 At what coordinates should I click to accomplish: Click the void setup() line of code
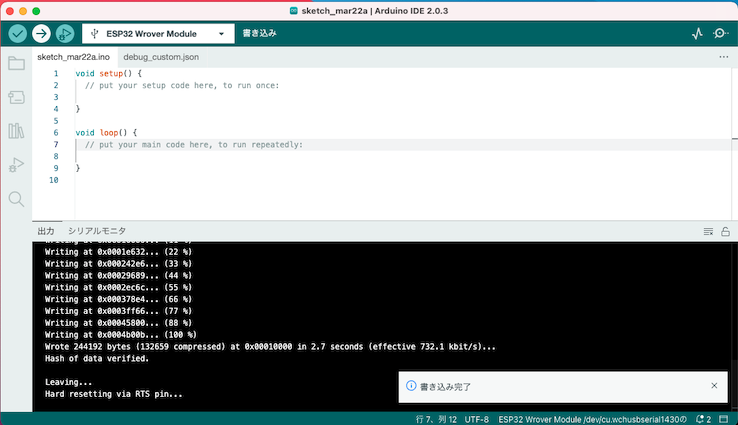[108, 73]
